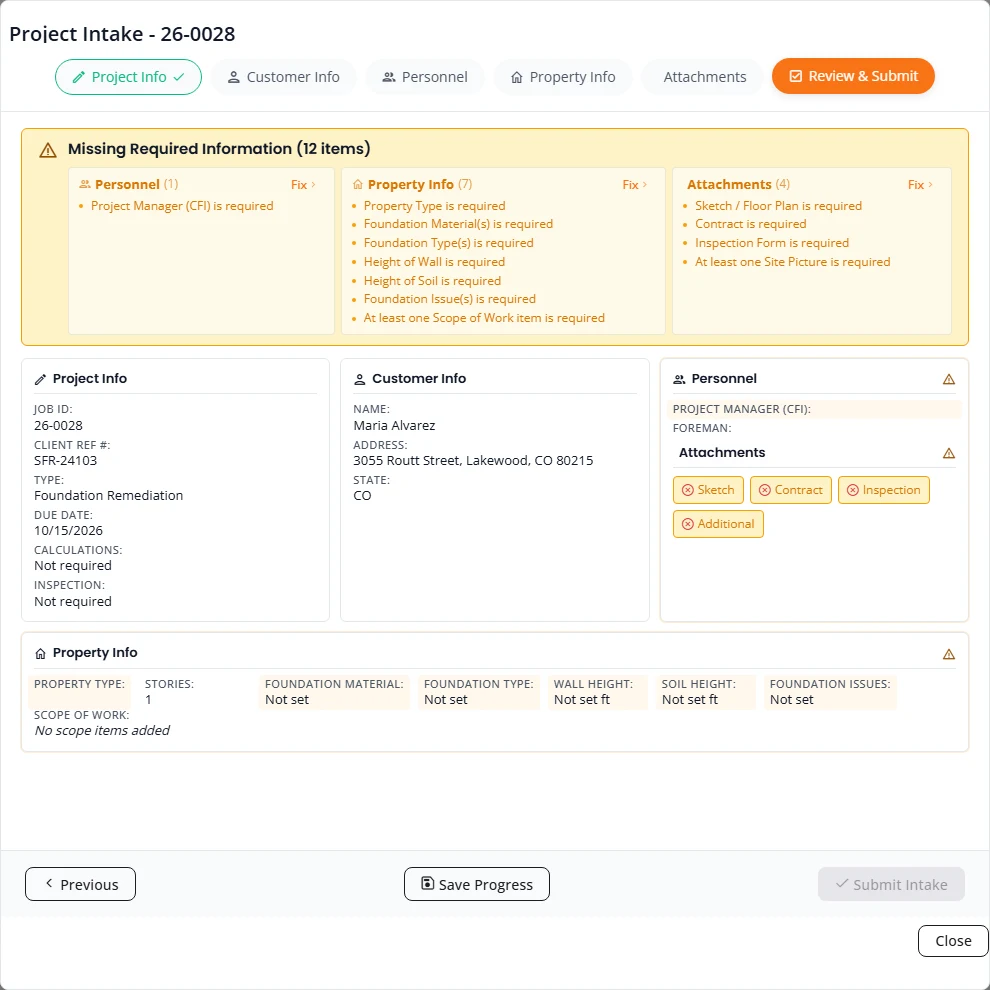This screenshot has height=990, width=990.
Task: Click 'Contract is required' message
Action: (750, 224)
